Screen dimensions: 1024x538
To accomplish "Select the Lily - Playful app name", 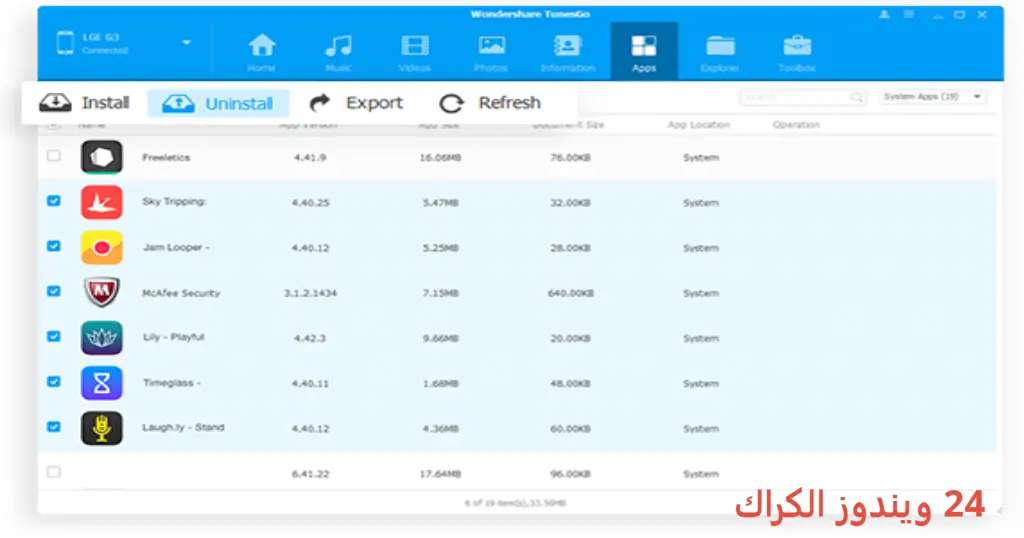I will [x=174, y=337].
